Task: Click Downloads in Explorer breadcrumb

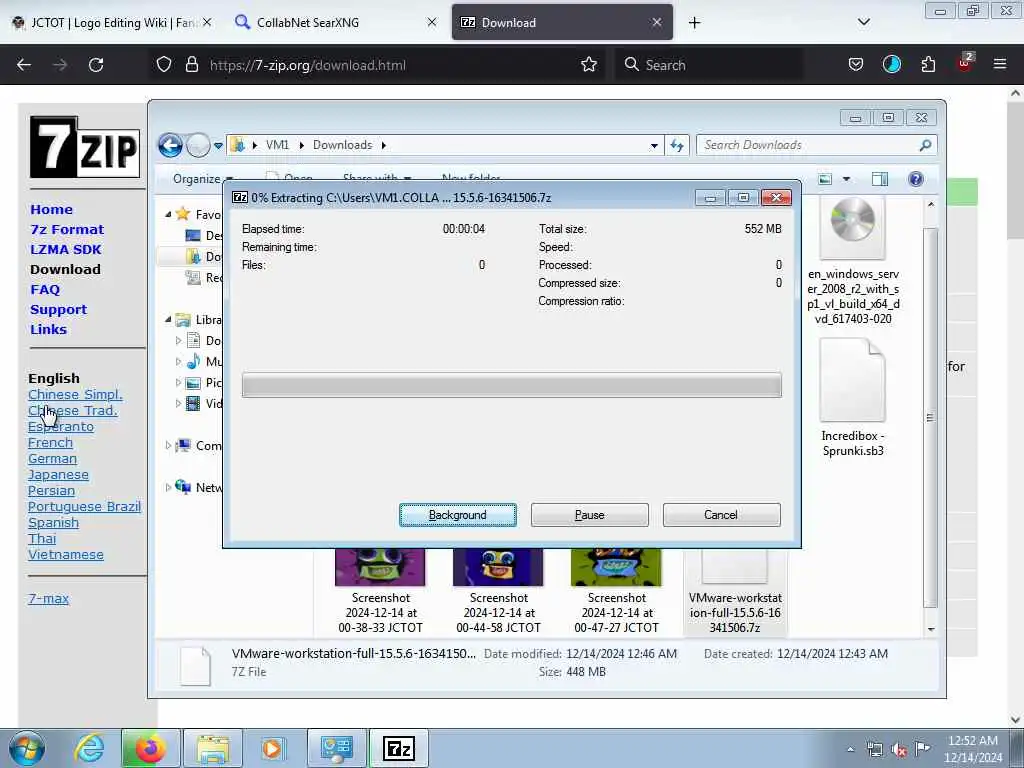Action: (342, 145)
